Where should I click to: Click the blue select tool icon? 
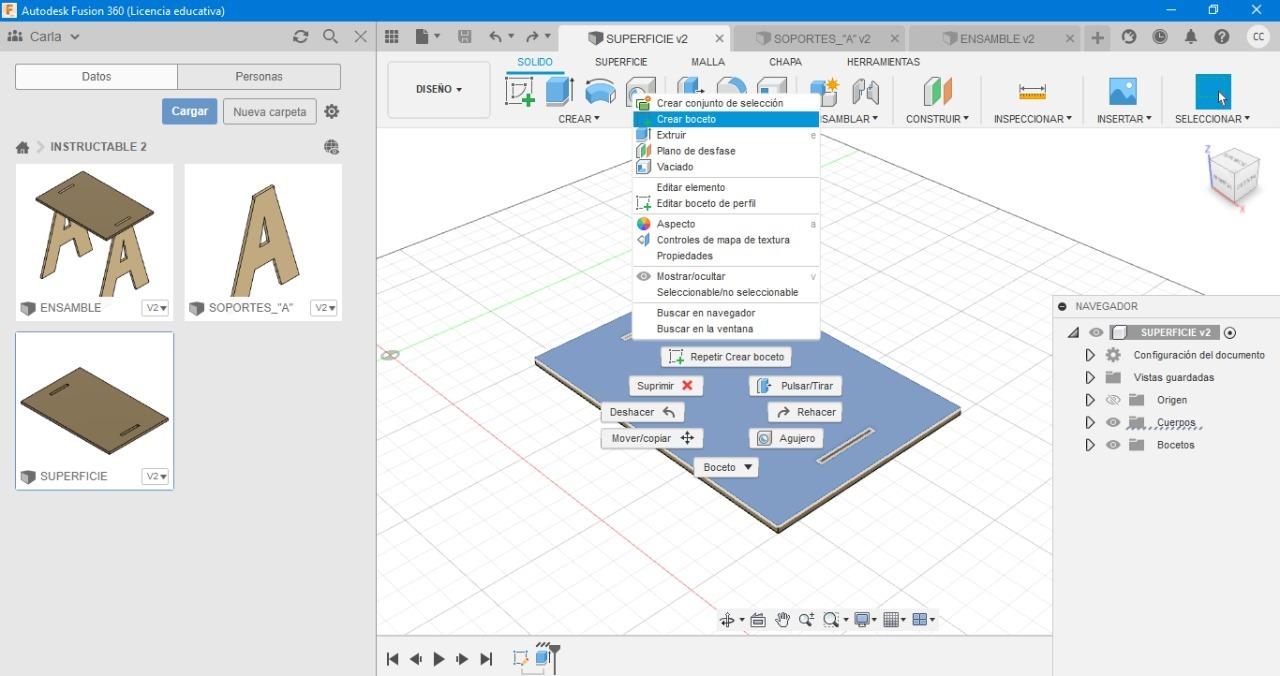coord(1213,91)
